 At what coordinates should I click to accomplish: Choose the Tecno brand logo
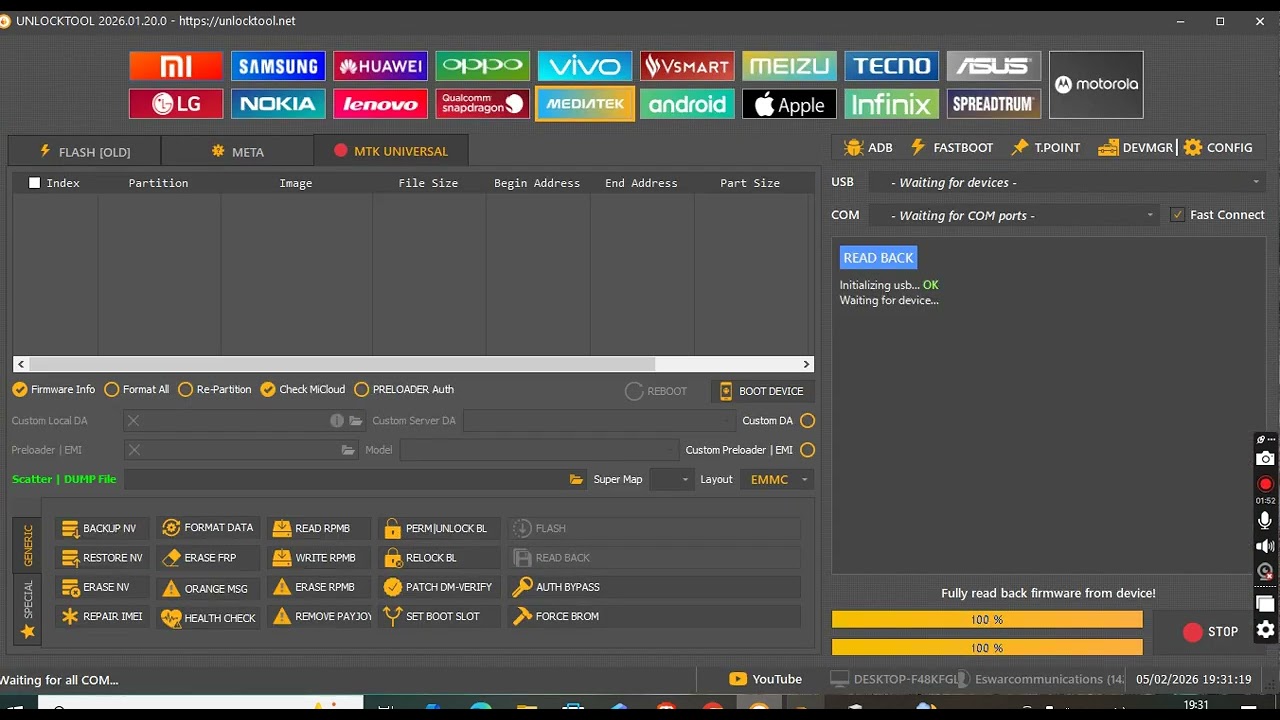(891, 66)
